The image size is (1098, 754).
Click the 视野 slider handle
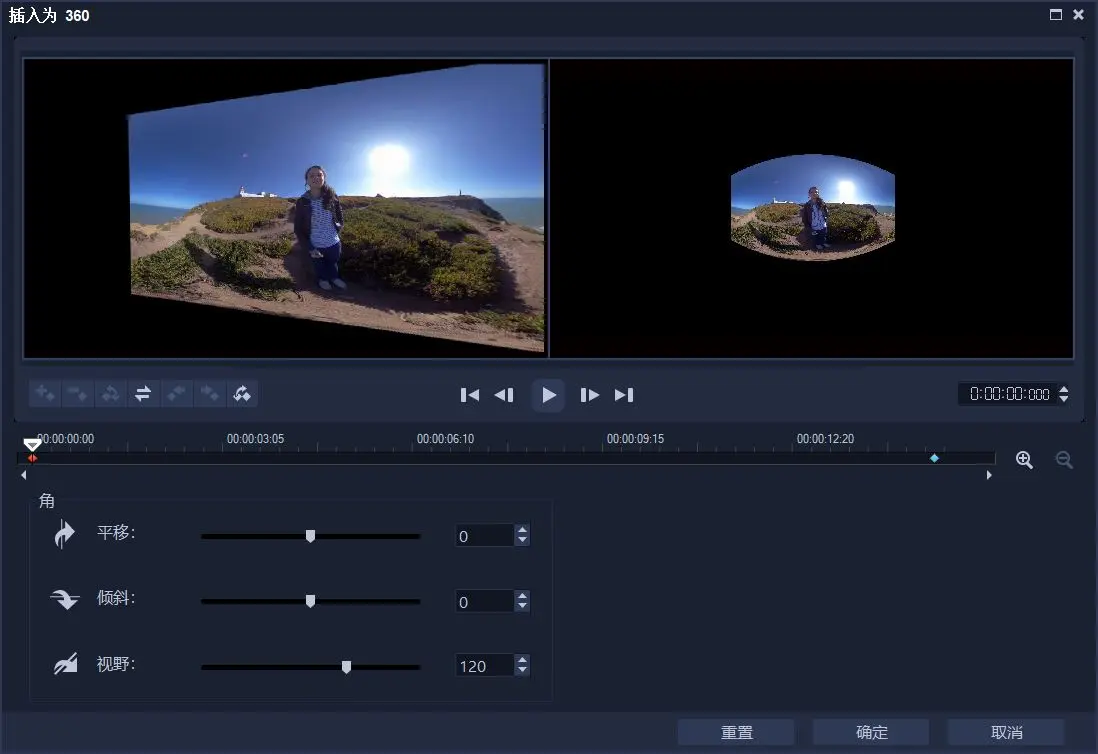click(x=346, y=667)
